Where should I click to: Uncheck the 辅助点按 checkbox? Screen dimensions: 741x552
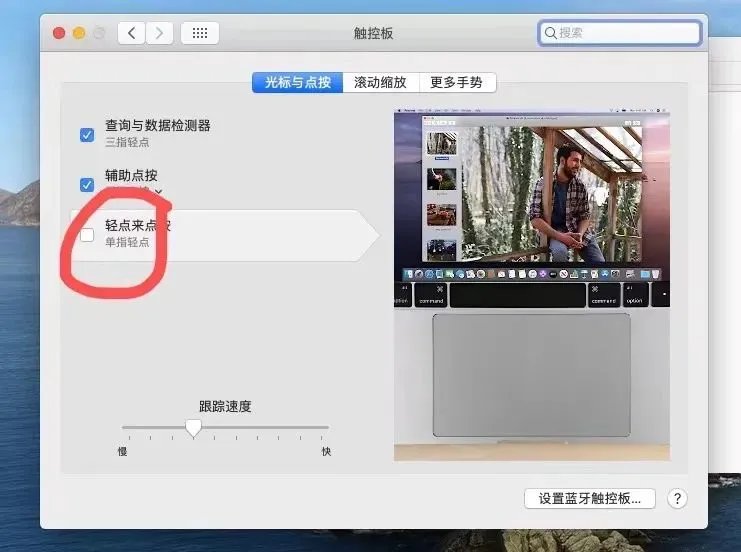87,184
